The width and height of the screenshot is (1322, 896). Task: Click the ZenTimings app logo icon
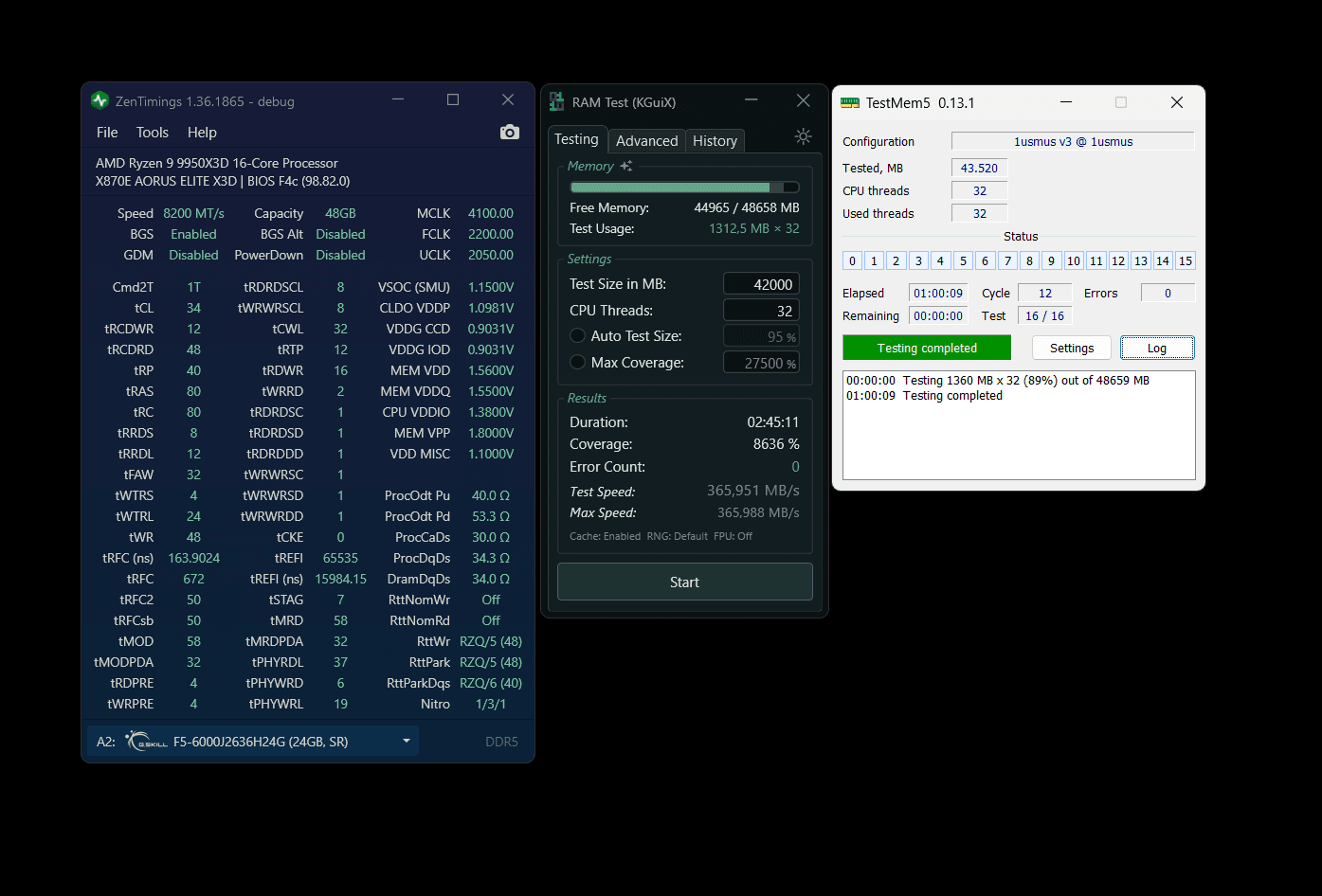coord(100,100)
